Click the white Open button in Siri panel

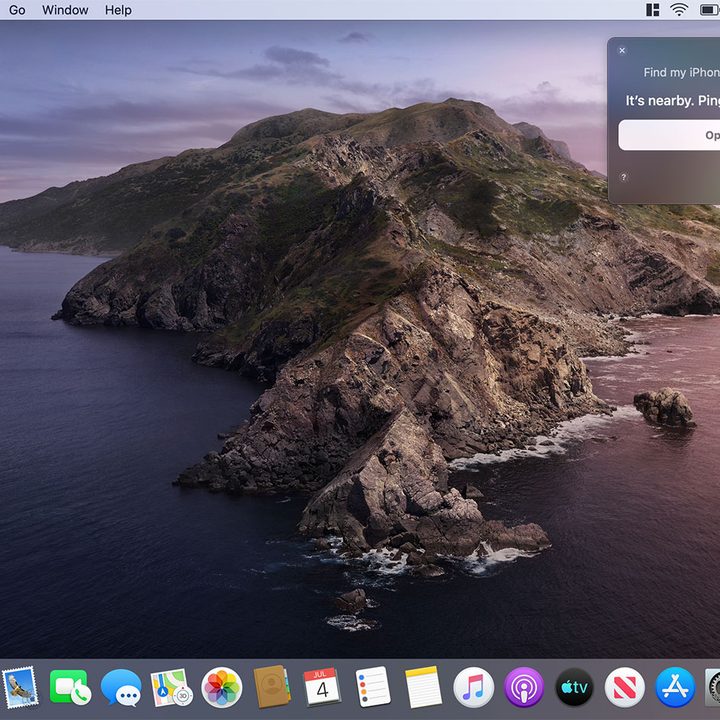669,135
